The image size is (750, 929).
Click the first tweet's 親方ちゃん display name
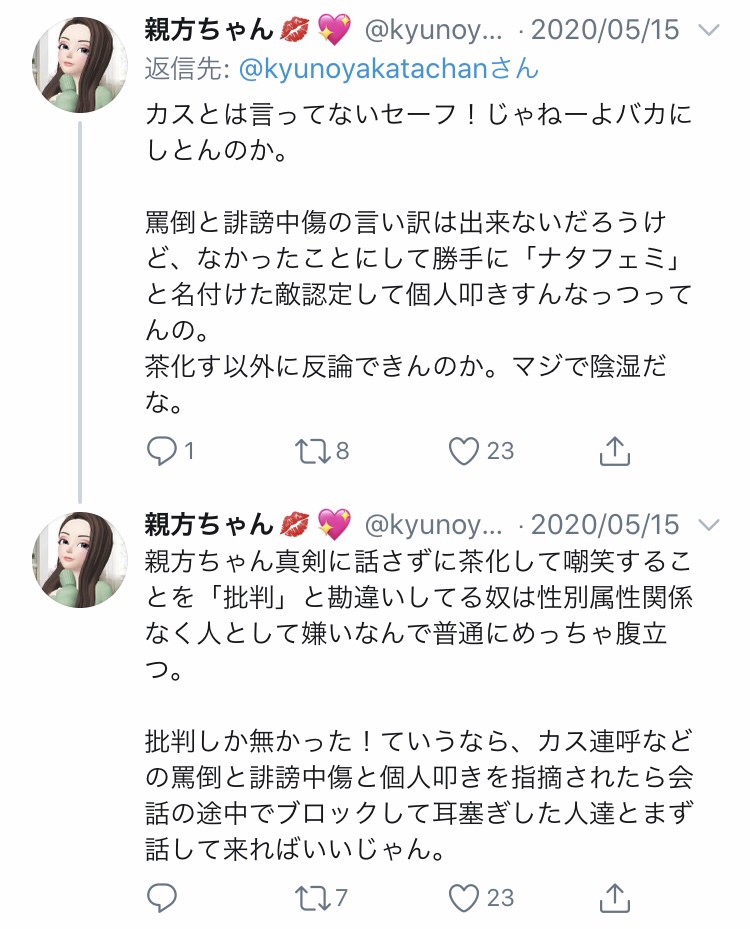[208, 30]
